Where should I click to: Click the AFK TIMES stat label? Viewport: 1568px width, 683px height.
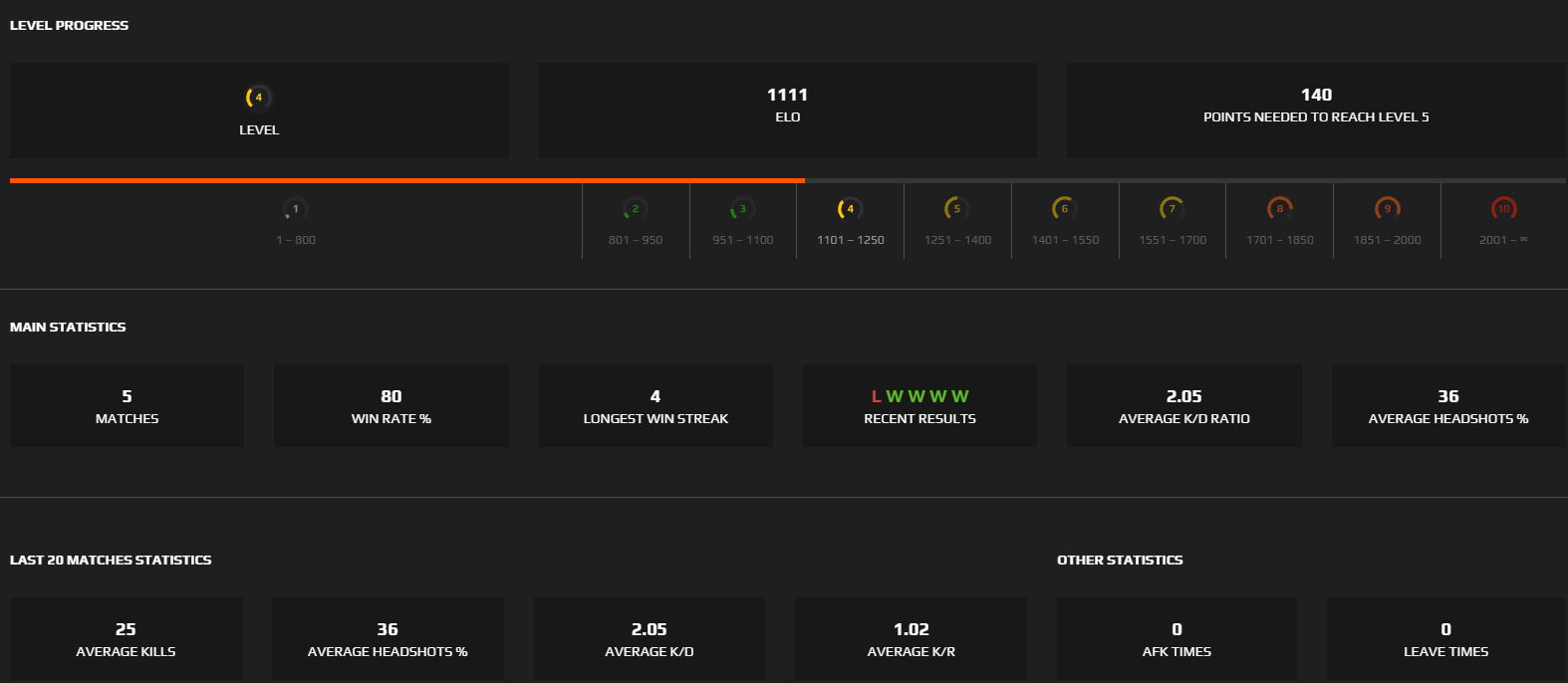[x=1176, y=652]
